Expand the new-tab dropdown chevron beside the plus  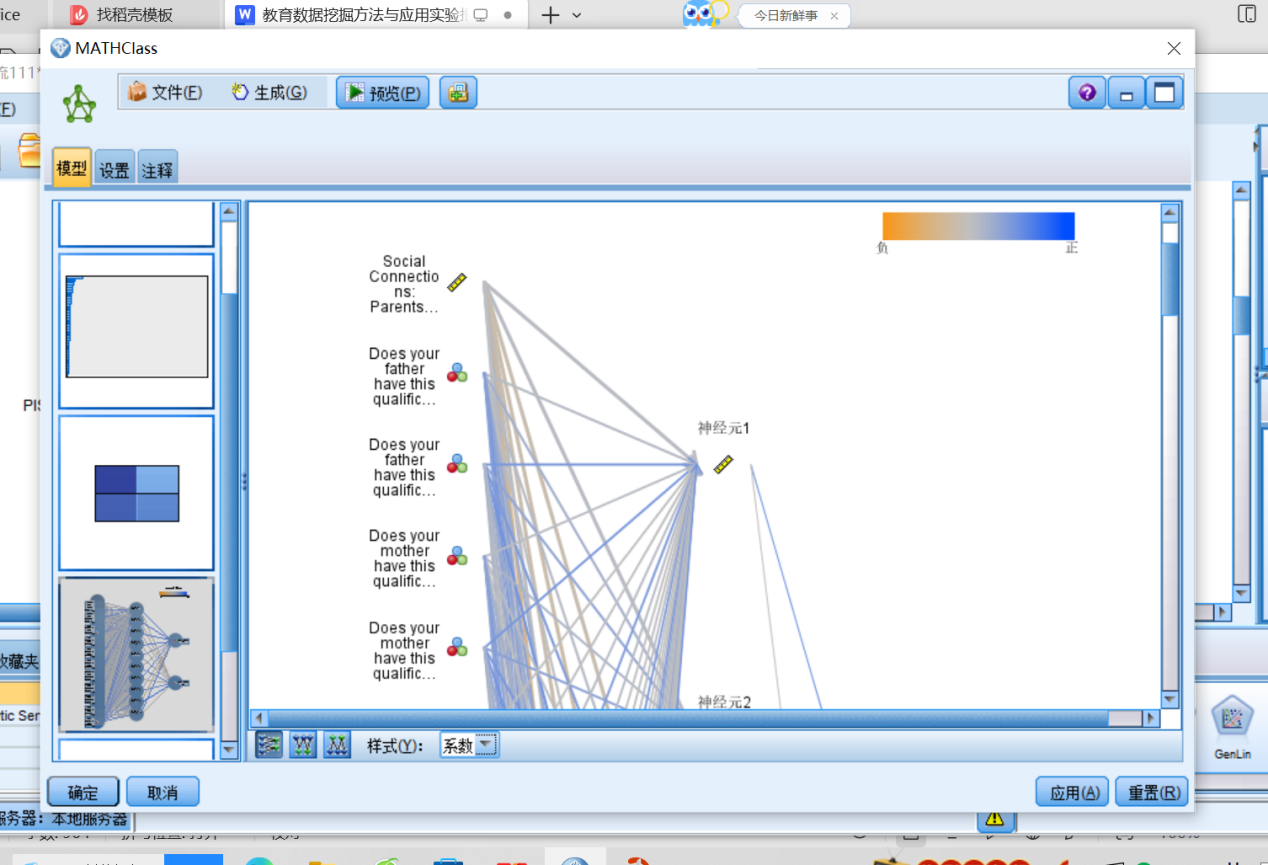577,16
